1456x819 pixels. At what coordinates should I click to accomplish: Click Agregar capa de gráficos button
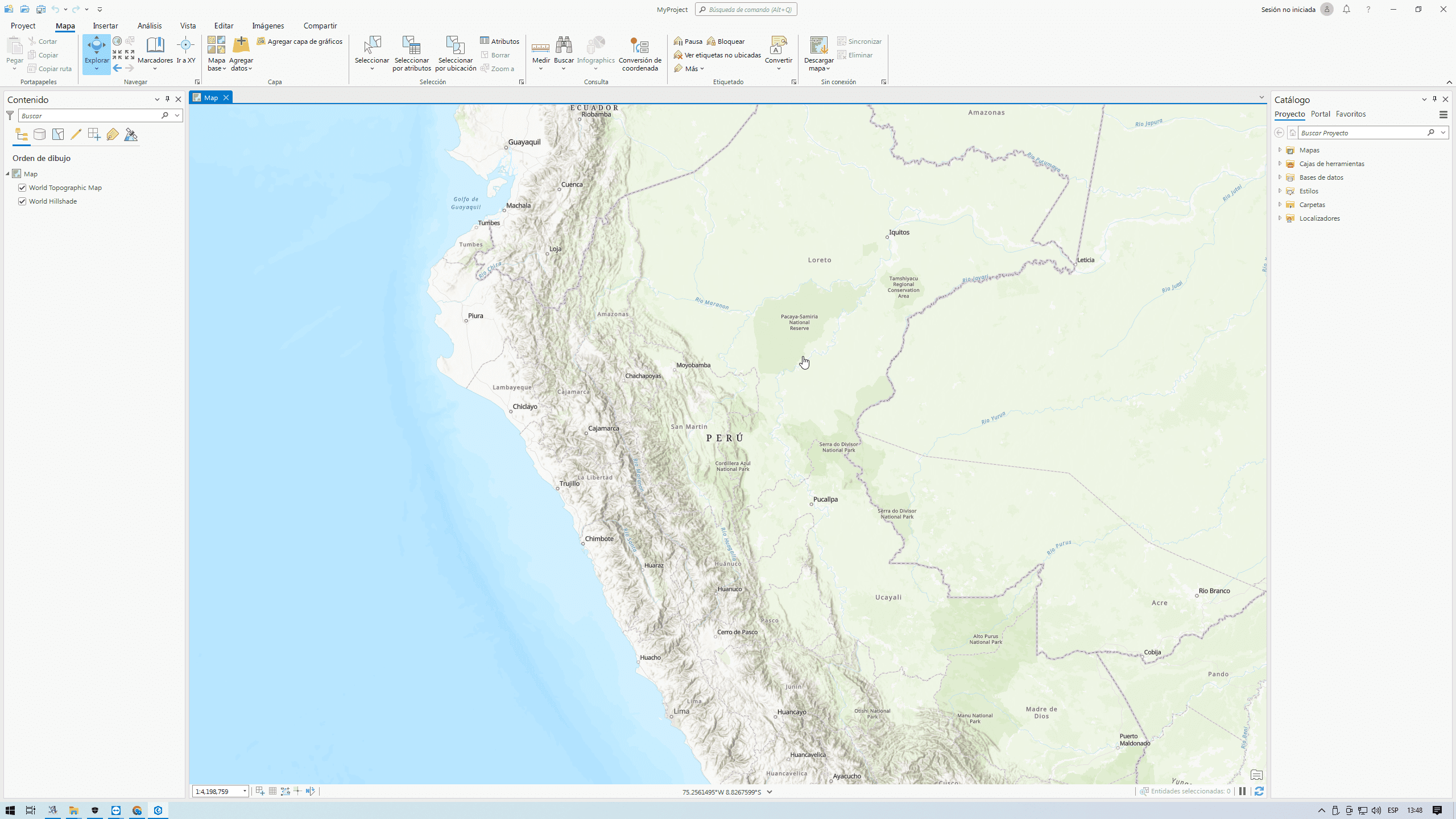click(300, 42)
